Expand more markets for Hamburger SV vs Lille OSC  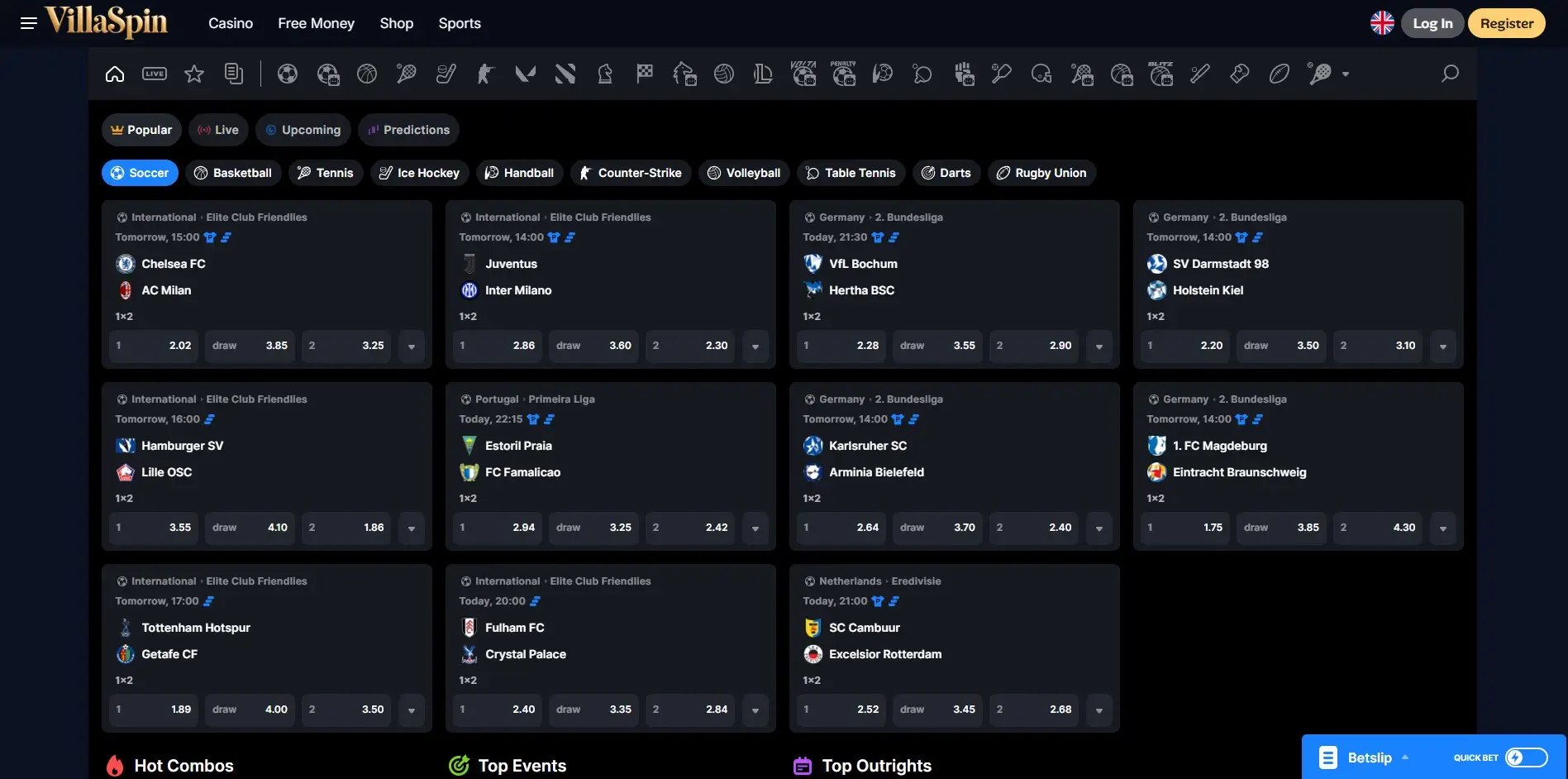coord(412,528)
